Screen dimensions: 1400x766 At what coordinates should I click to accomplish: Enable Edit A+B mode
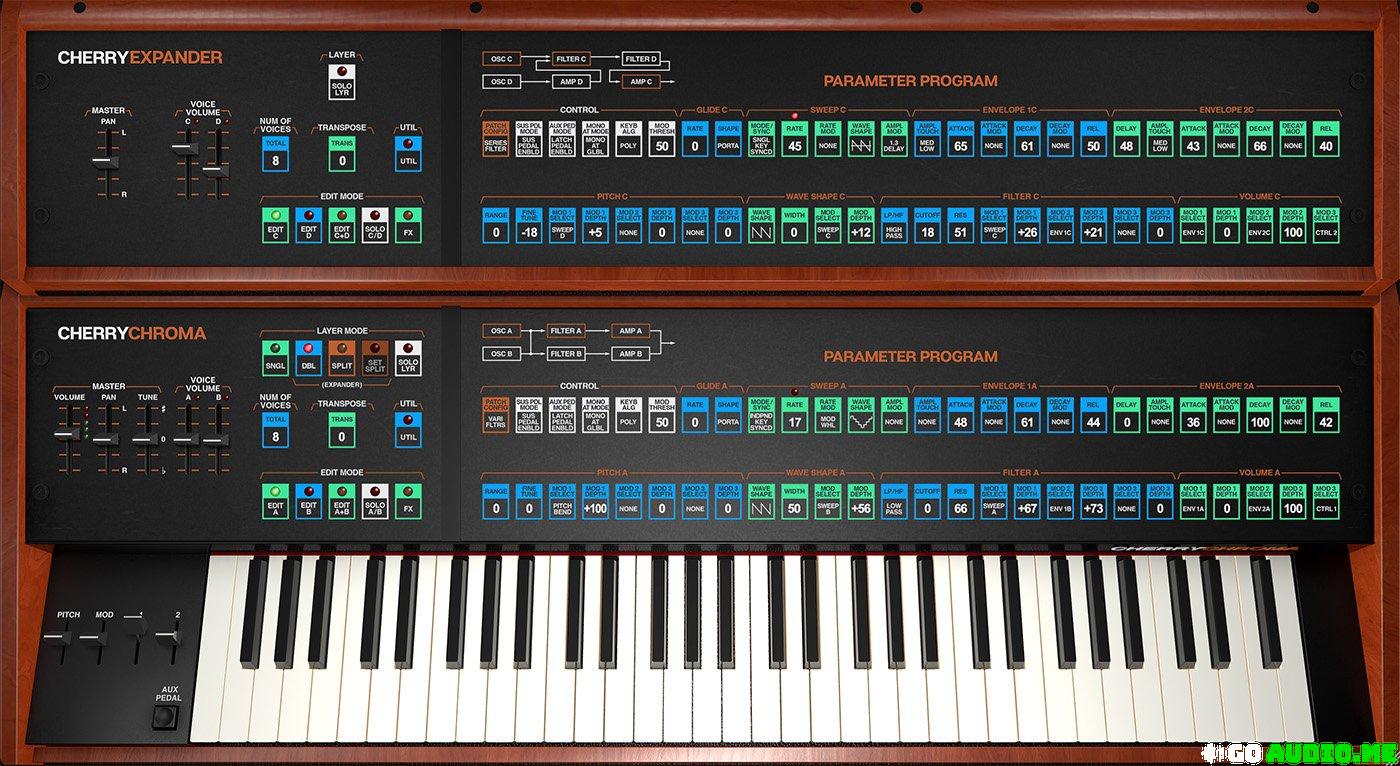click(342, 501)
